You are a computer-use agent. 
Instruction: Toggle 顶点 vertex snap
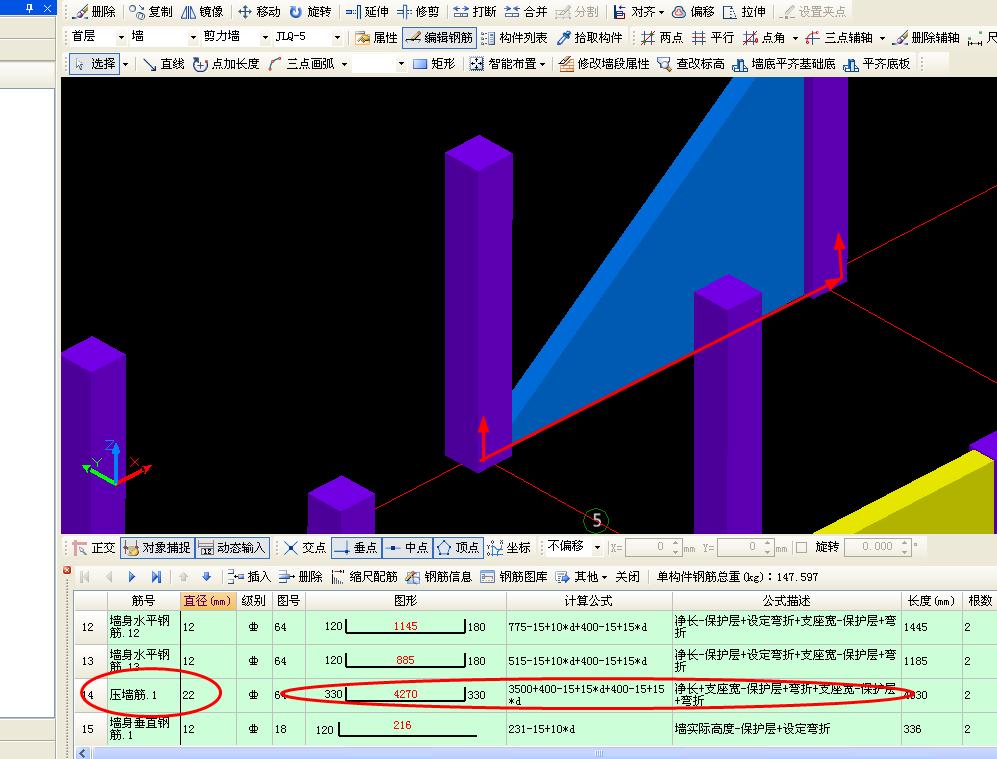458,547
